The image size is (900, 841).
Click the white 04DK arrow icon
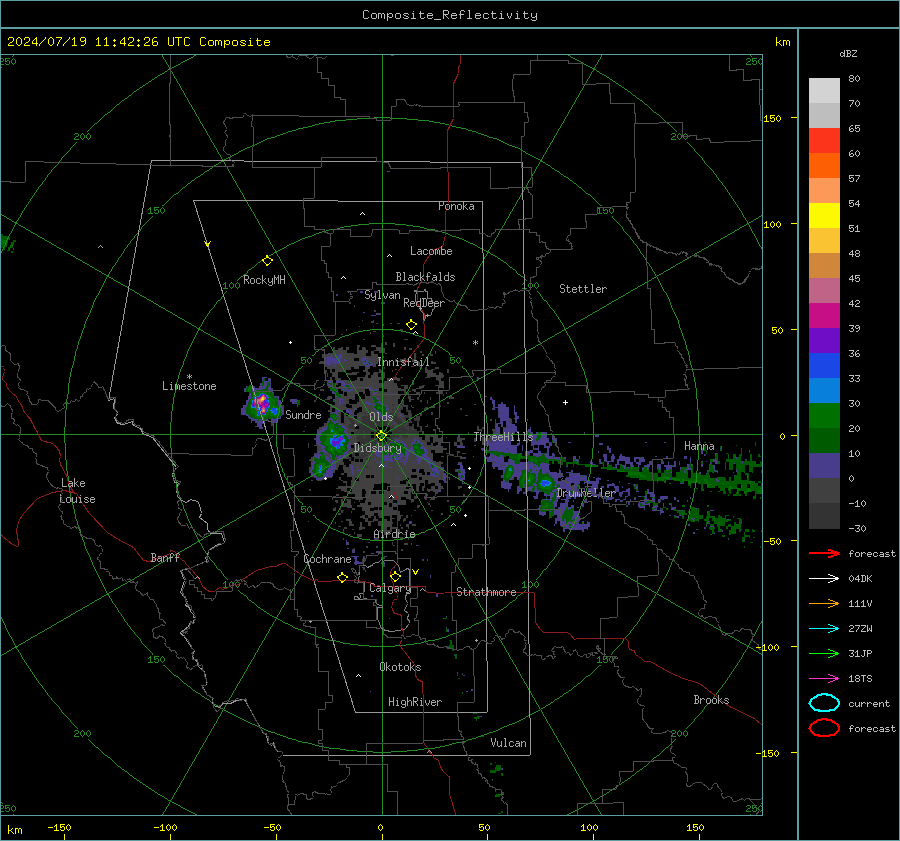pos(824,578)
